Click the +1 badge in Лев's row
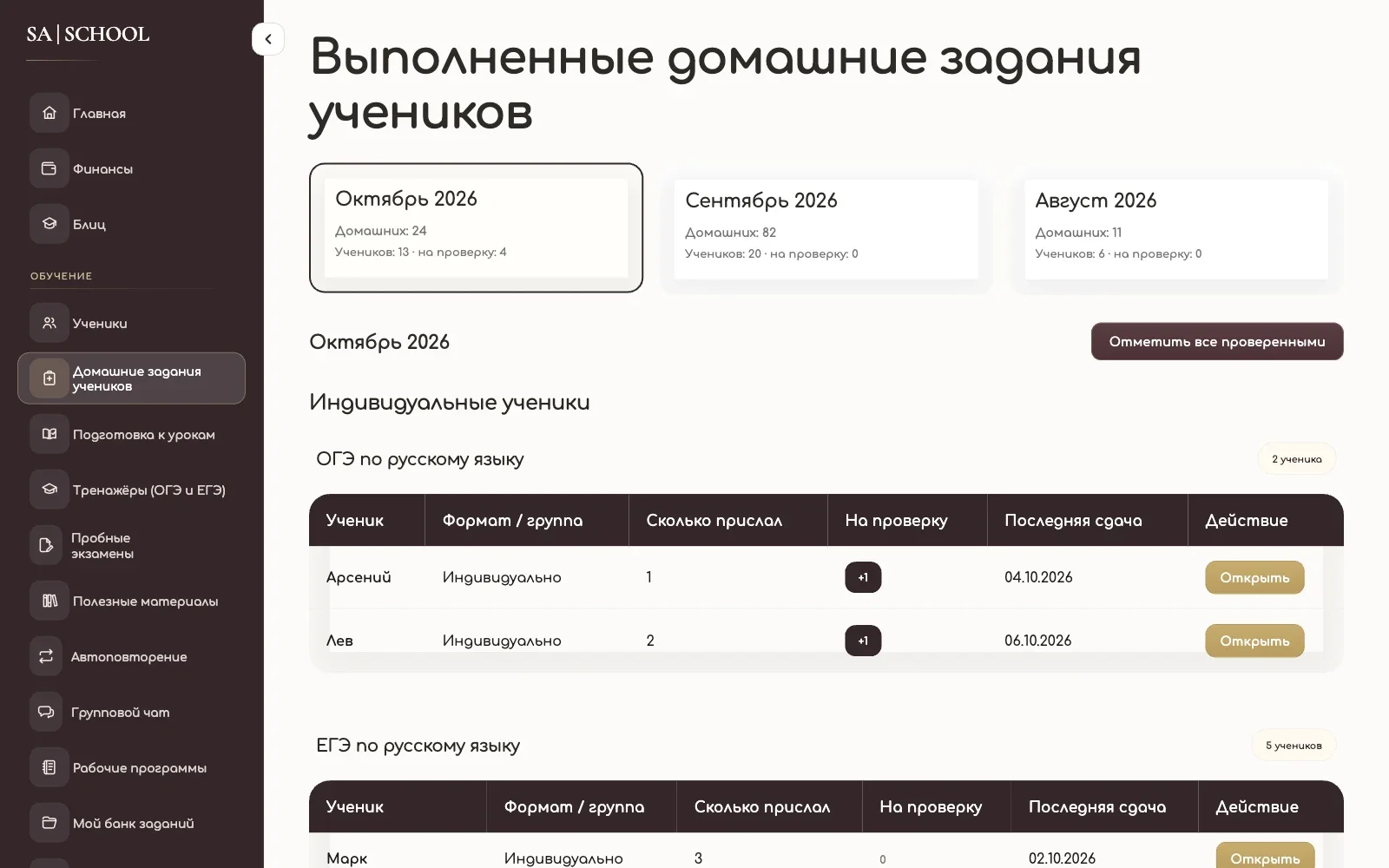Screen dimensions: 1389x868 tap(863, 641)
